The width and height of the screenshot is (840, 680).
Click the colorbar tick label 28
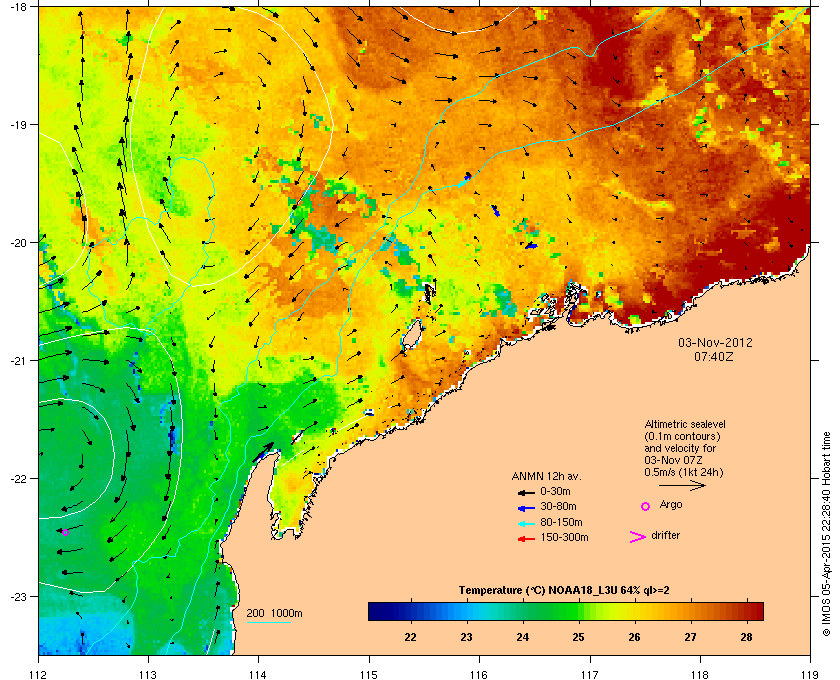coord(746,637)
